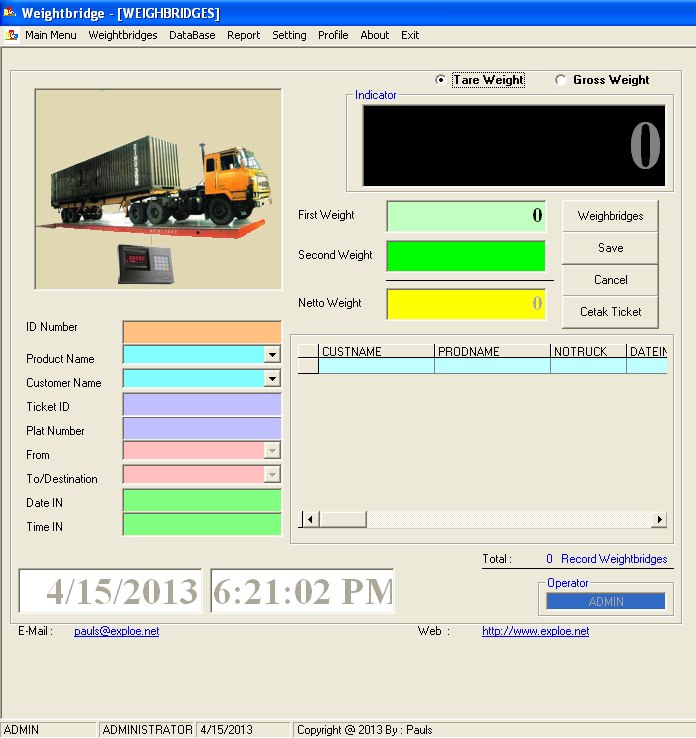
Task: Click the CUSTNAME column header
Action: pyautogui.click(x=376, y=352)
